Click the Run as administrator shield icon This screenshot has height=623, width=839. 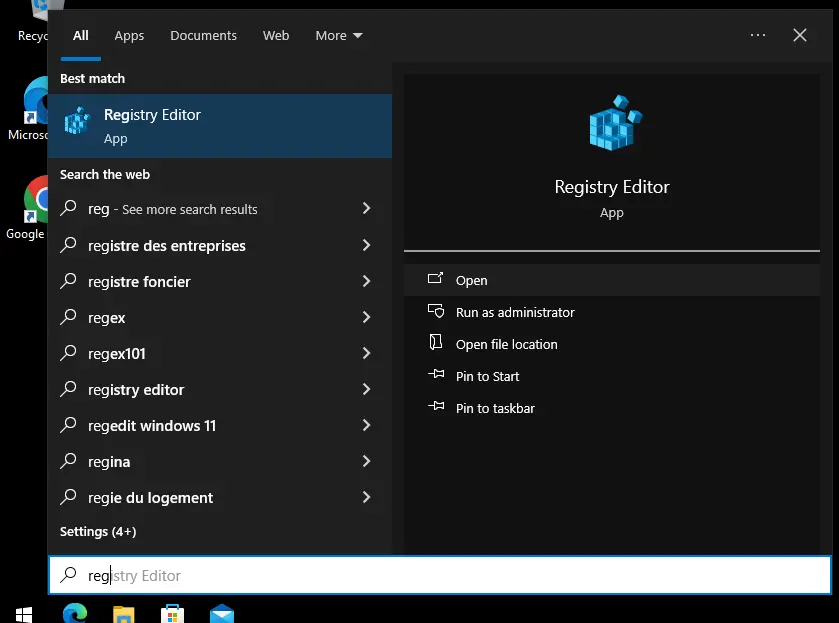click(436, 311)
